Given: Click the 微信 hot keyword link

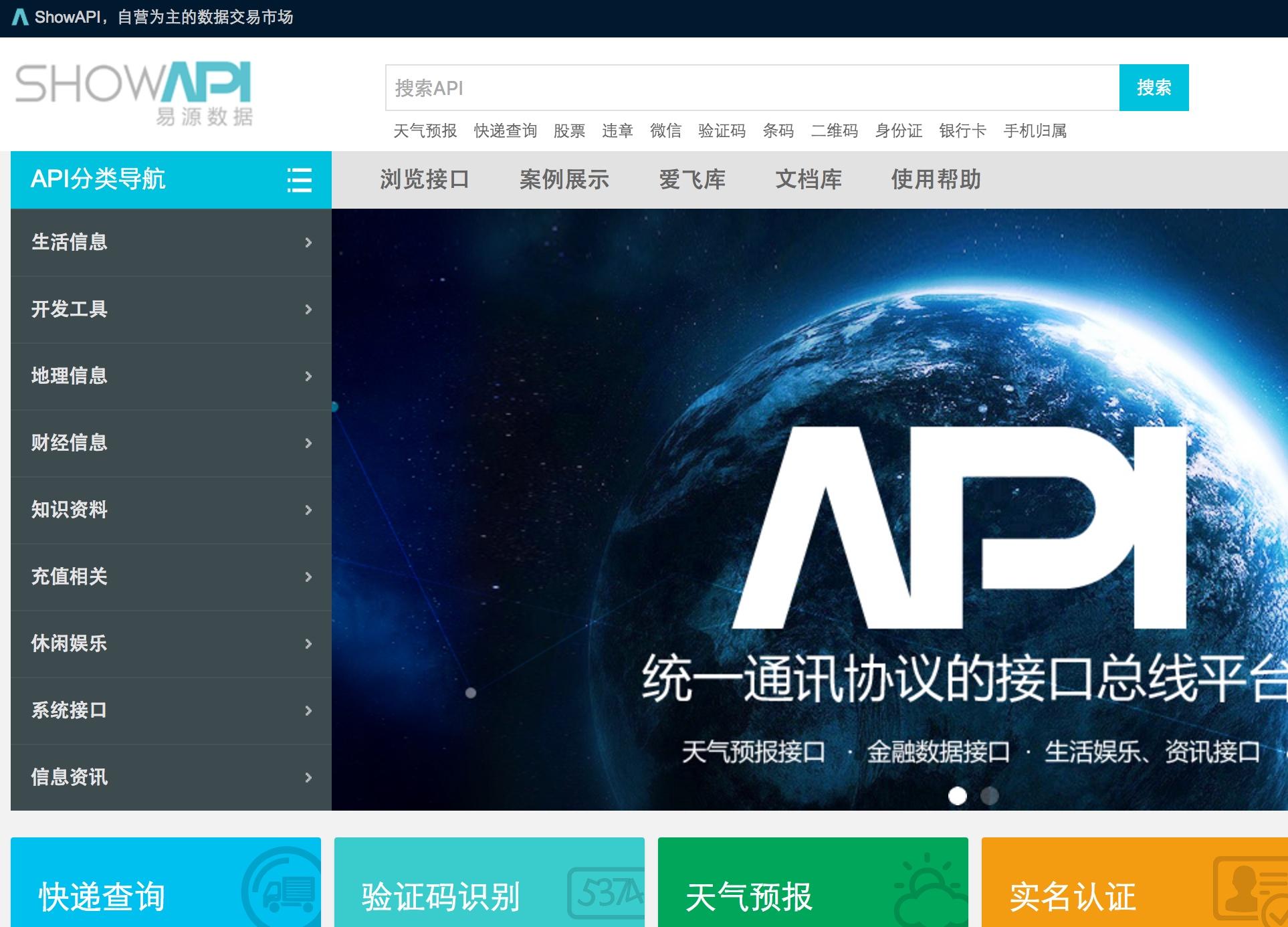Looking at the screenshot, I should coord(666,130).
